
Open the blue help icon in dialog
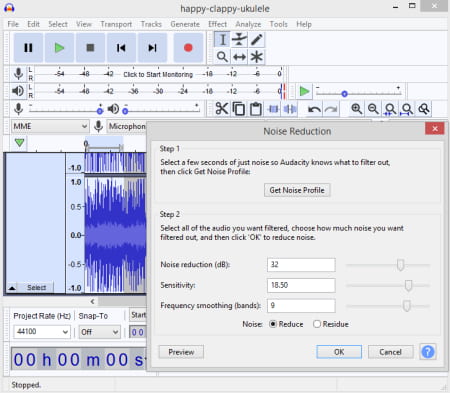tap(428, 352)
